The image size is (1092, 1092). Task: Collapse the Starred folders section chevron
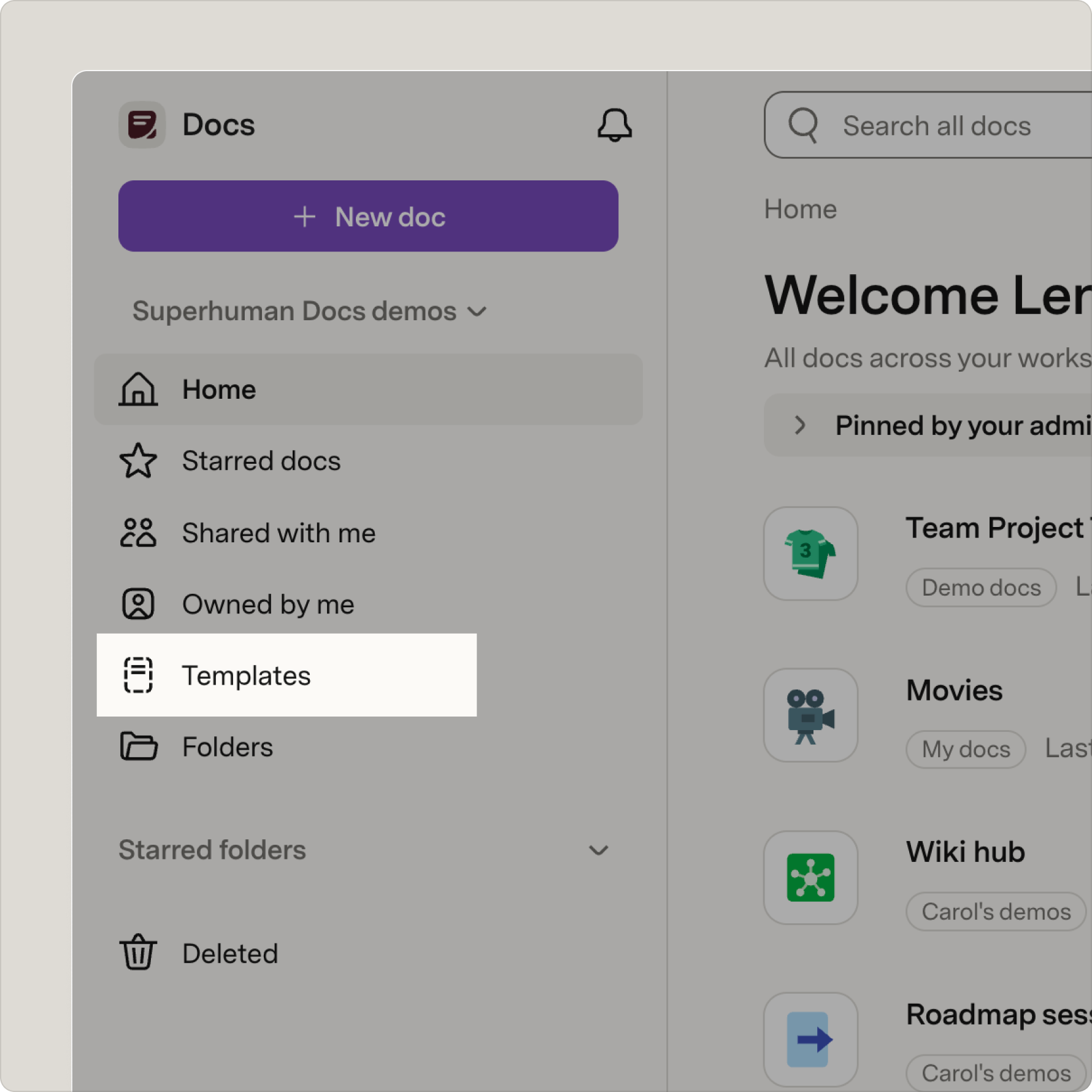pos(598,850)
